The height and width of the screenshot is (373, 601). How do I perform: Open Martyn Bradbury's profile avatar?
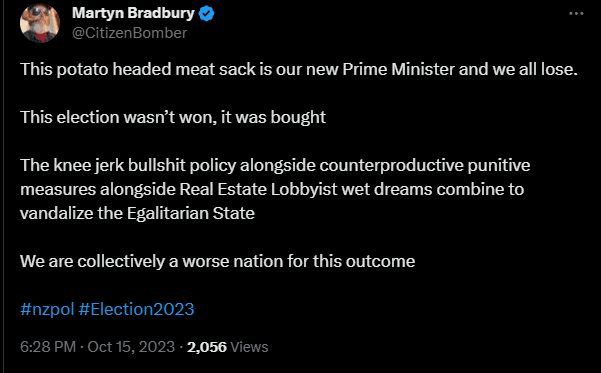click(40, 23)
